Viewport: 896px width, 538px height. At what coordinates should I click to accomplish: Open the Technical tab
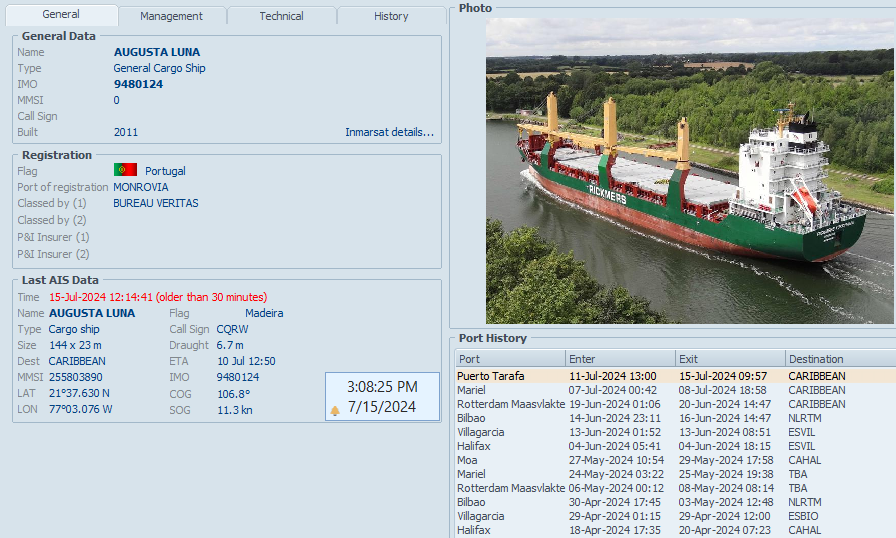281,16
